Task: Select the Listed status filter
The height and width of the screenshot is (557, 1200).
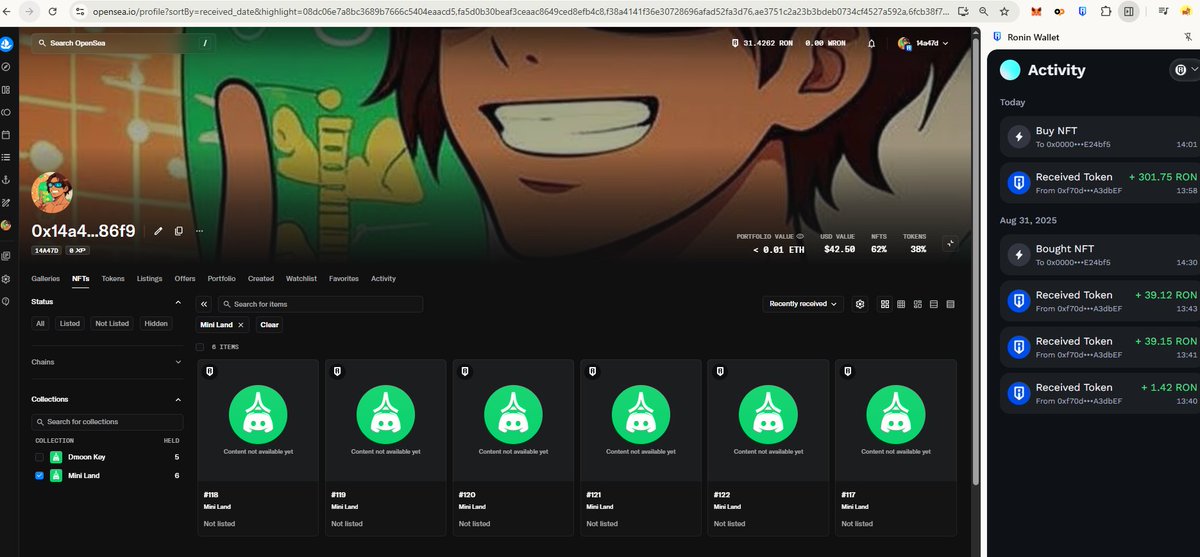Action: coord(70,324)
